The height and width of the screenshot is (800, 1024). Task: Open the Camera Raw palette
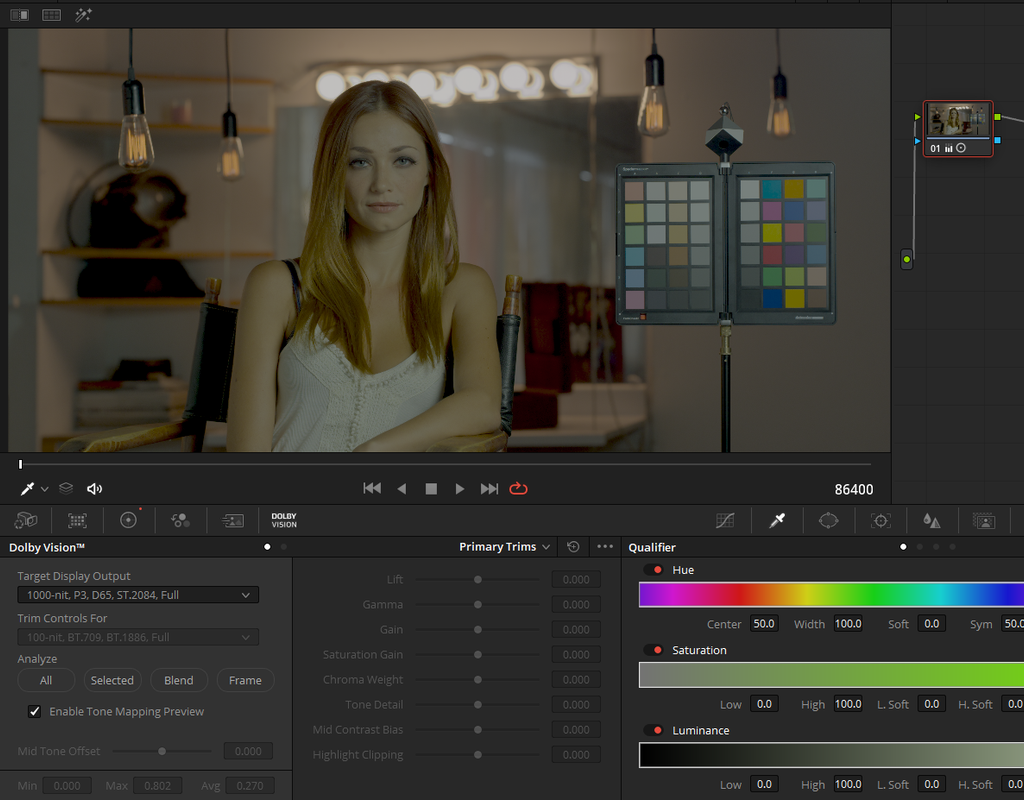(26, 520)
